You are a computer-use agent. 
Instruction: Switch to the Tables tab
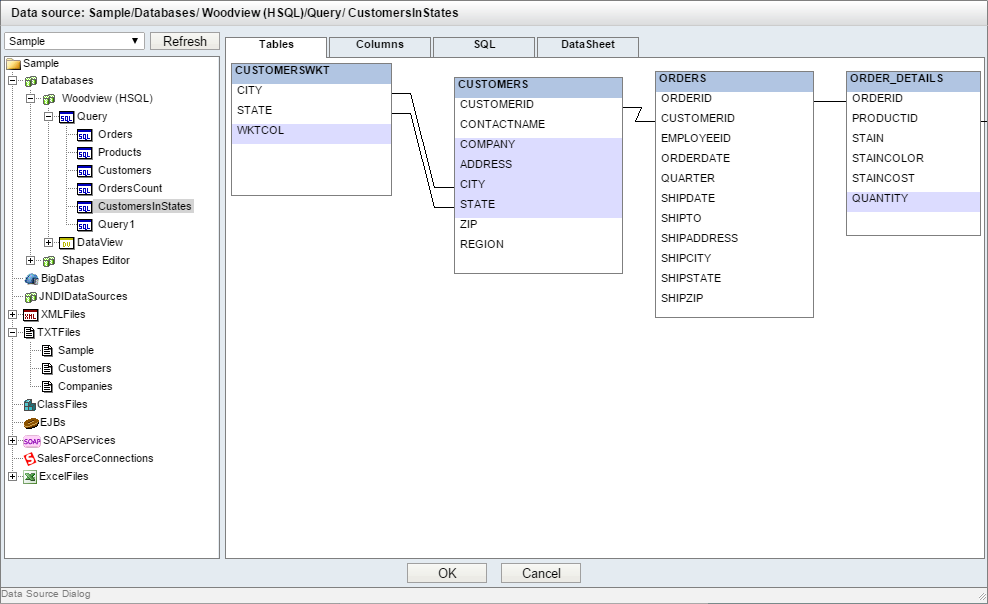pos(276,45)
